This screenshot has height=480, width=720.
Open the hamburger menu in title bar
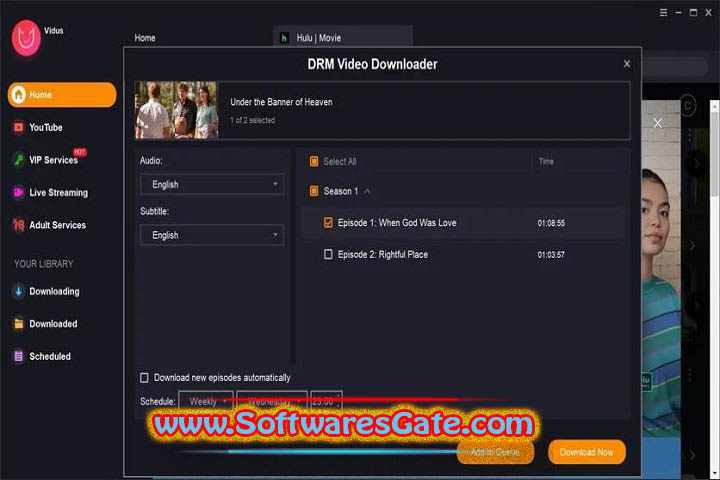point(664,13)
